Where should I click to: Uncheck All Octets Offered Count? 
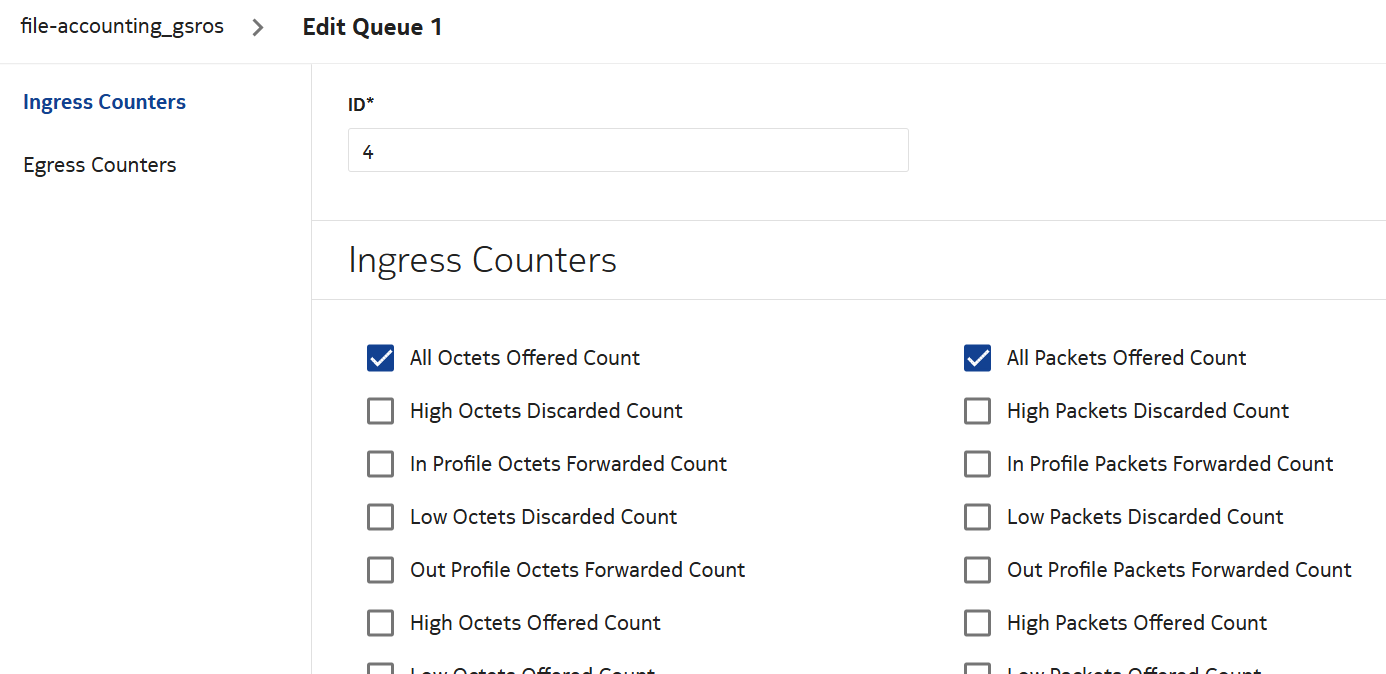pos(380,358)
